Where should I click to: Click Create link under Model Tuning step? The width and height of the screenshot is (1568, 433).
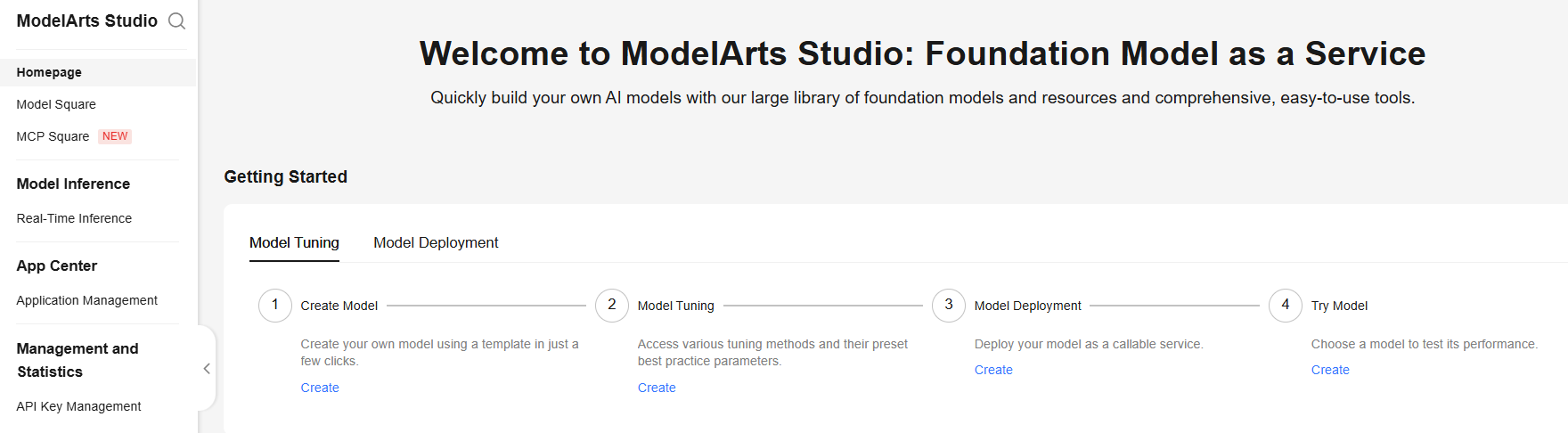[x=657, y=388]
